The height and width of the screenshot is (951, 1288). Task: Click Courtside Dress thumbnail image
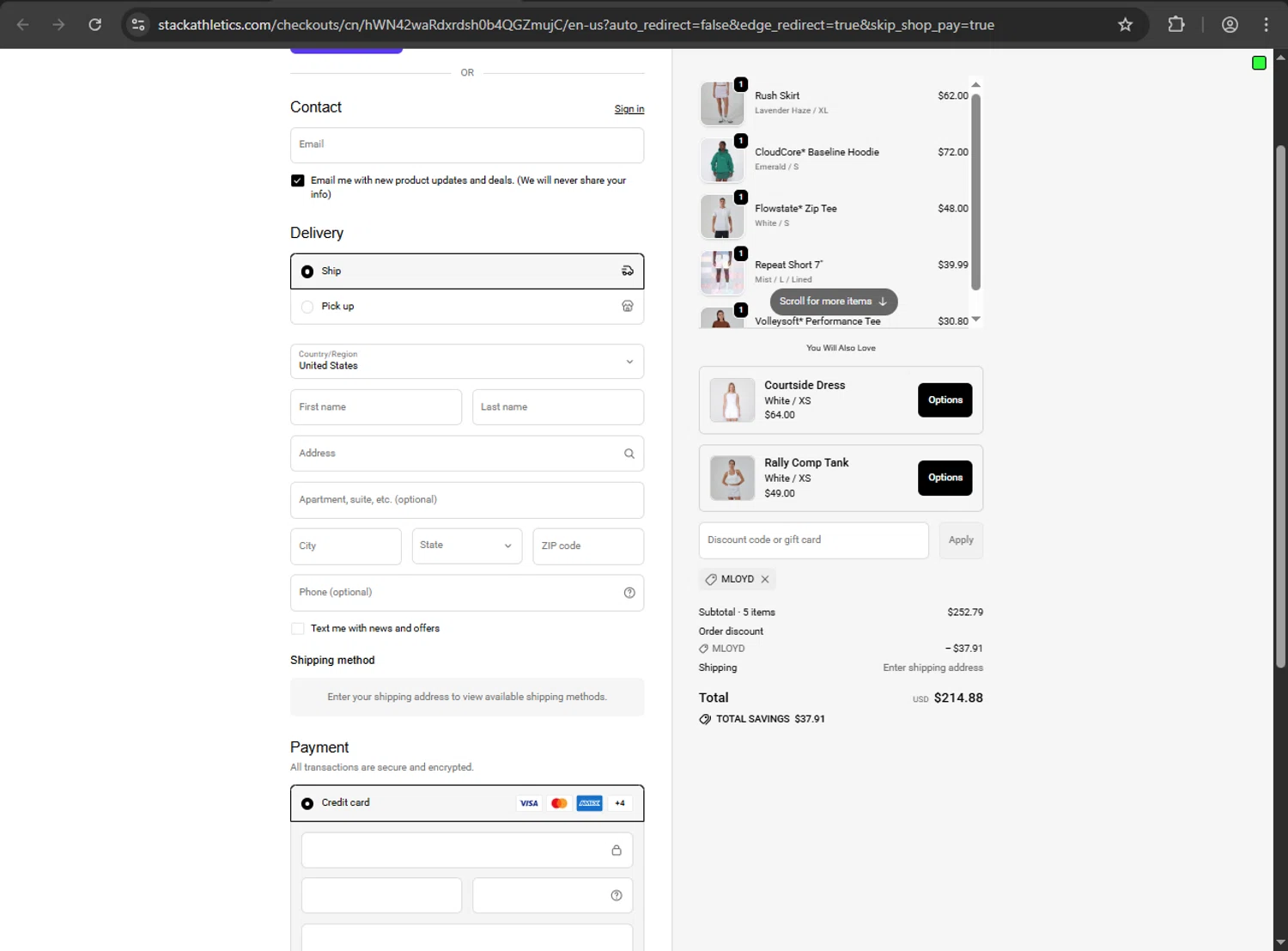(732, 400)
